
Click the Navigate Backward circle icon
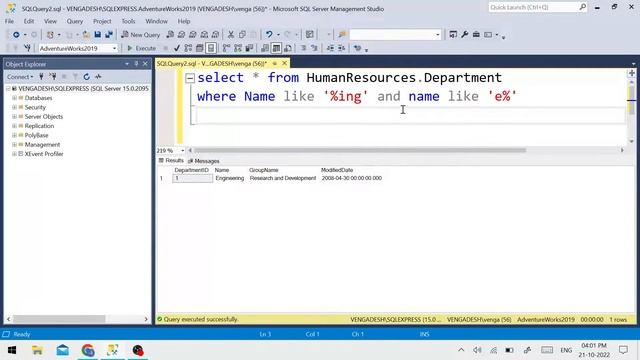(16, 35)
